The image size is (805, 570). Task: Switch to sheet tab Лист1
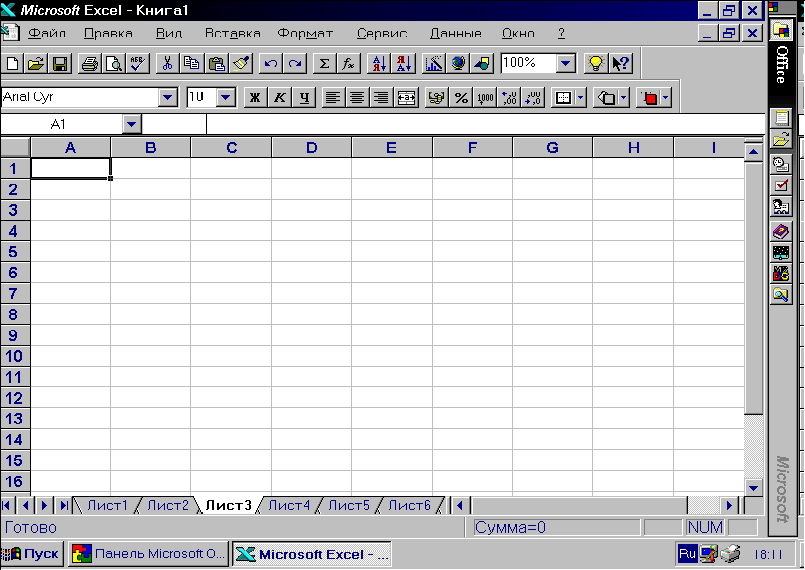click(107, 506)
